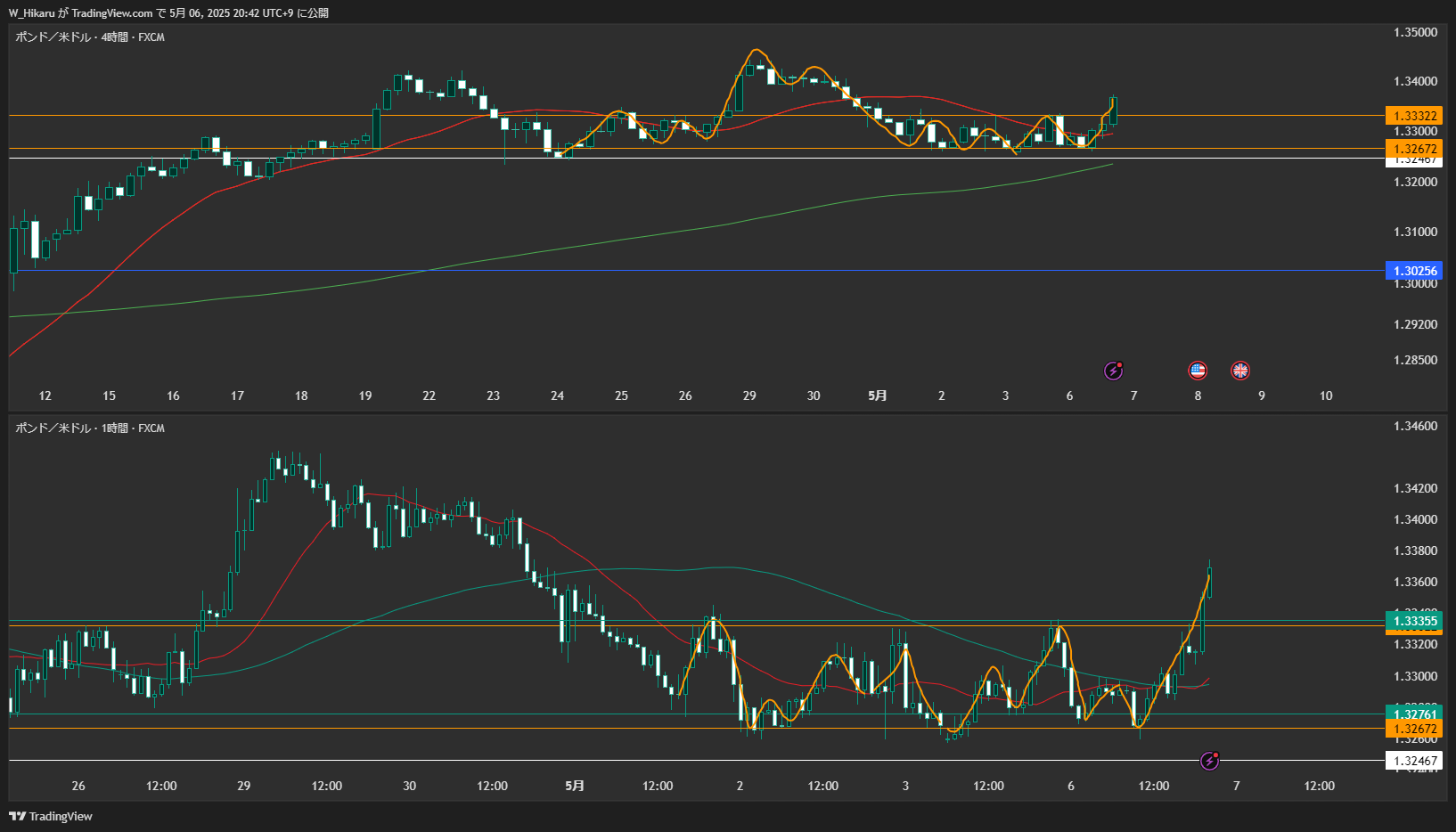
Task: Click the 1.33600 price axis value
Action: point(1415,582)
